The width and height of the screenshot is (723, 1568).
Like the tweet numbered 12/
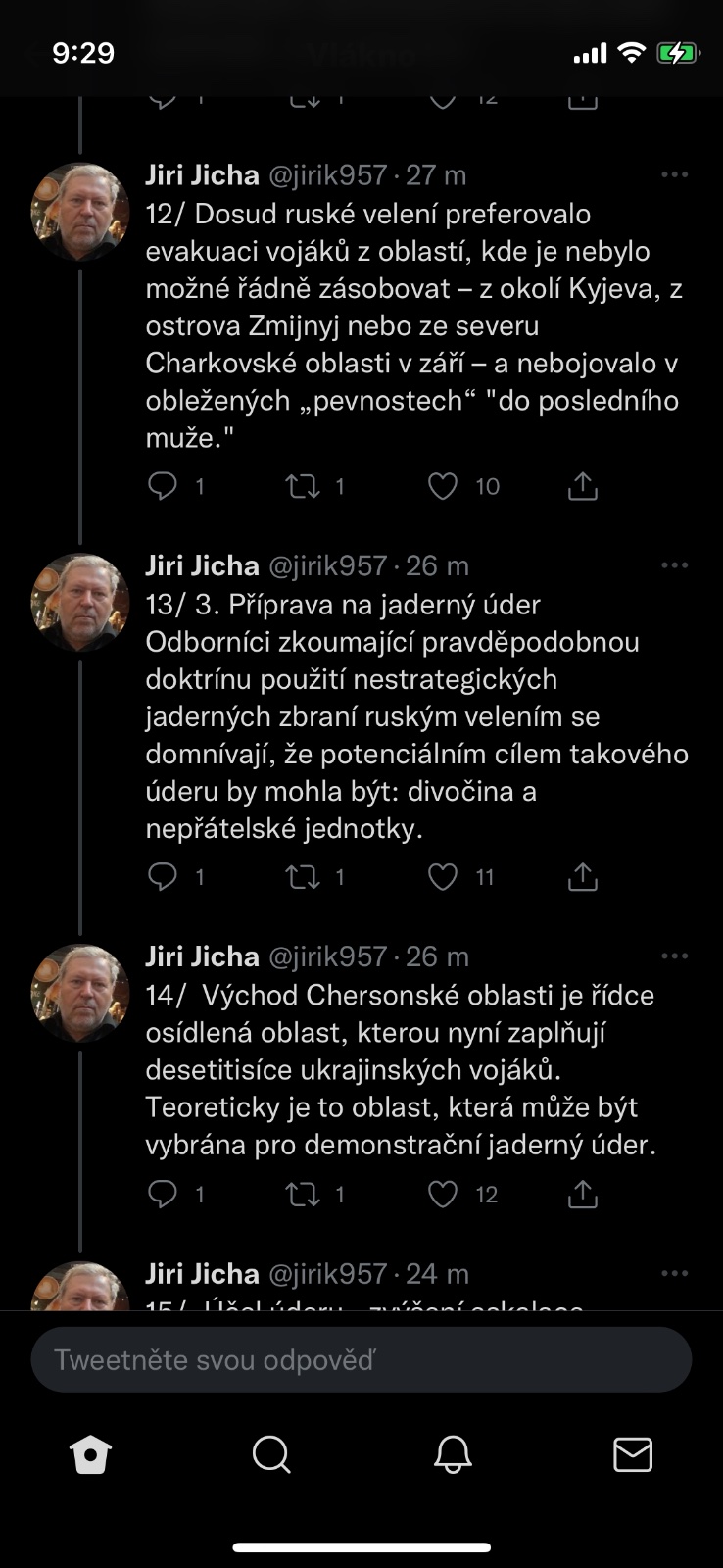443,486
